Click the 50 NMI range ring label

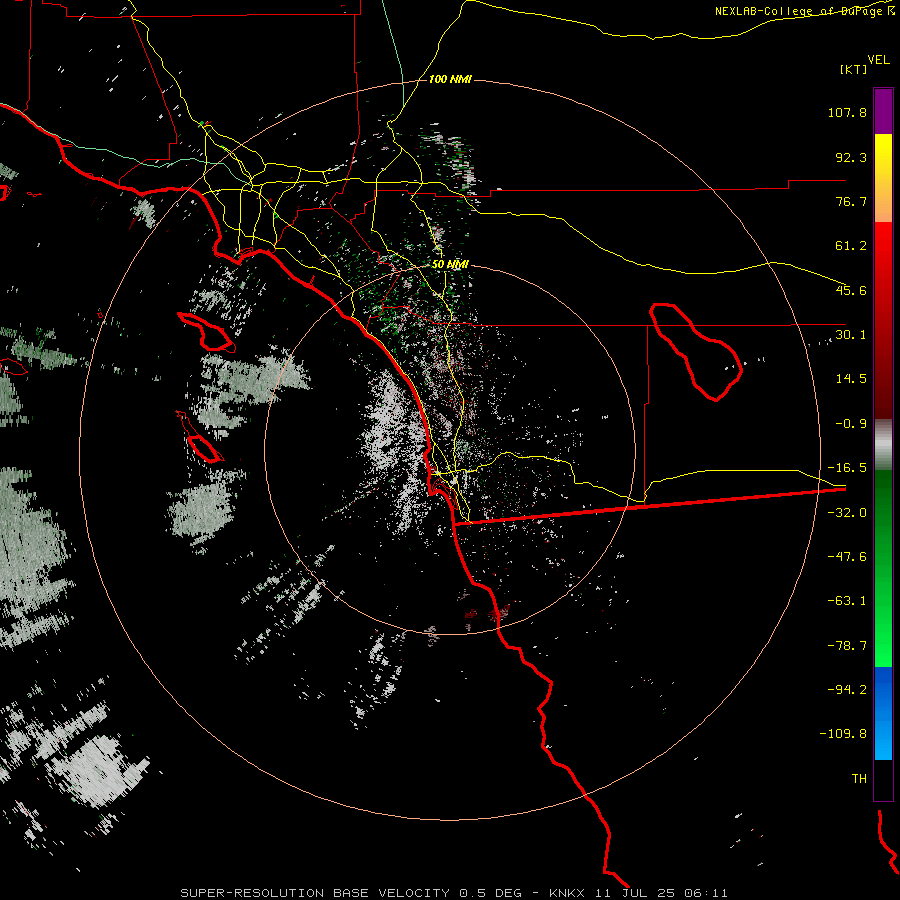450,265
